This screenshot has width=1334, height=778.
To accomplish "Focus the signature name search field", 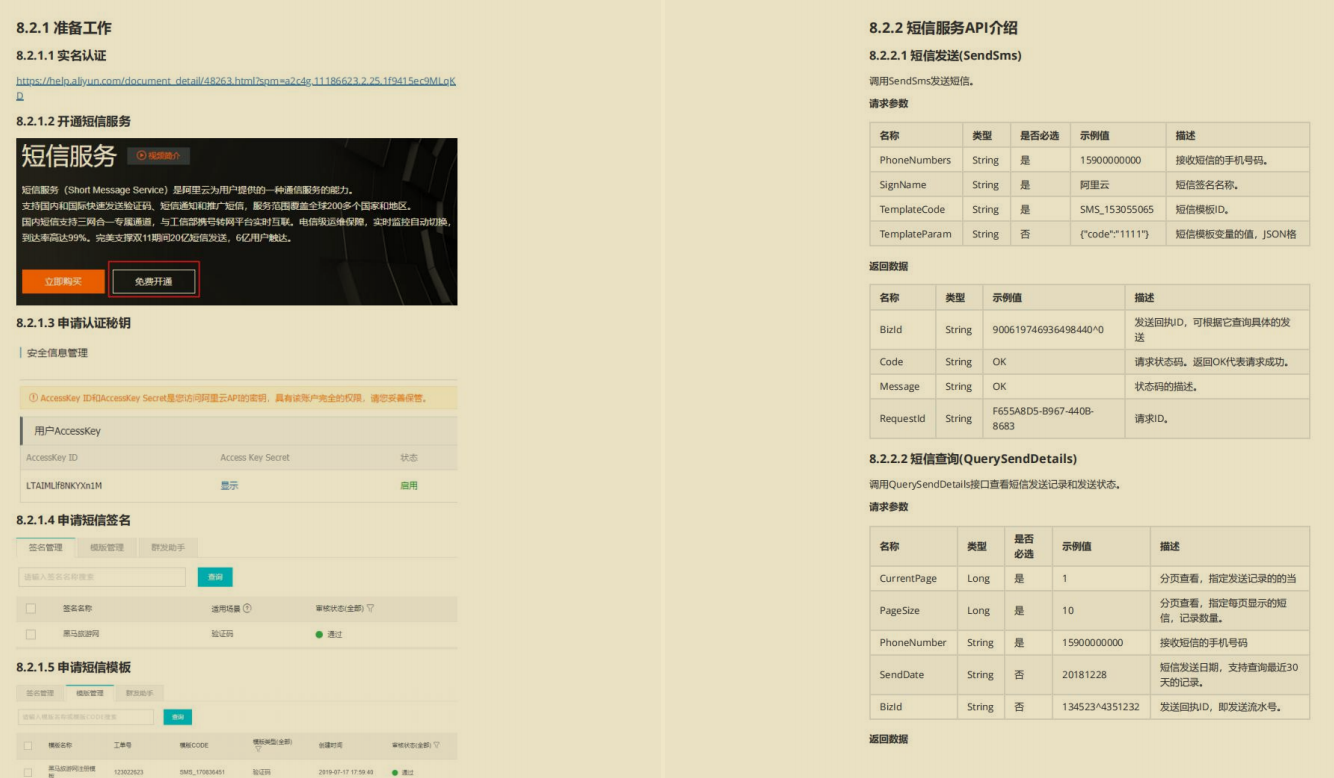I will pyautogui.click(x=102, y=577).
